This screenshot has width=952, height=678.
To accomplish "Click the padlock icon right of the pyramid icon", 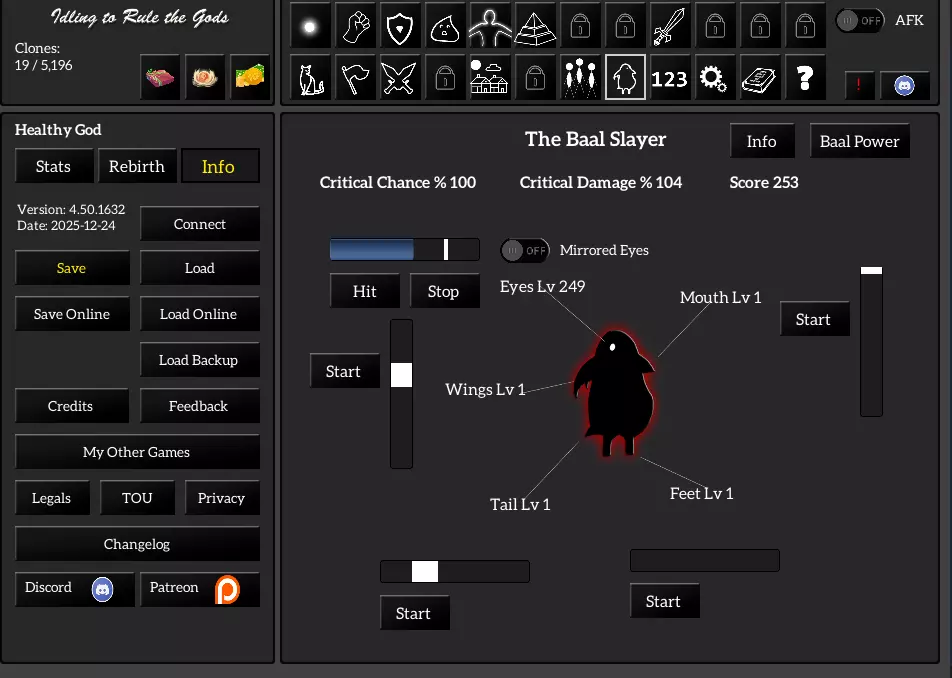I will 580,26.
